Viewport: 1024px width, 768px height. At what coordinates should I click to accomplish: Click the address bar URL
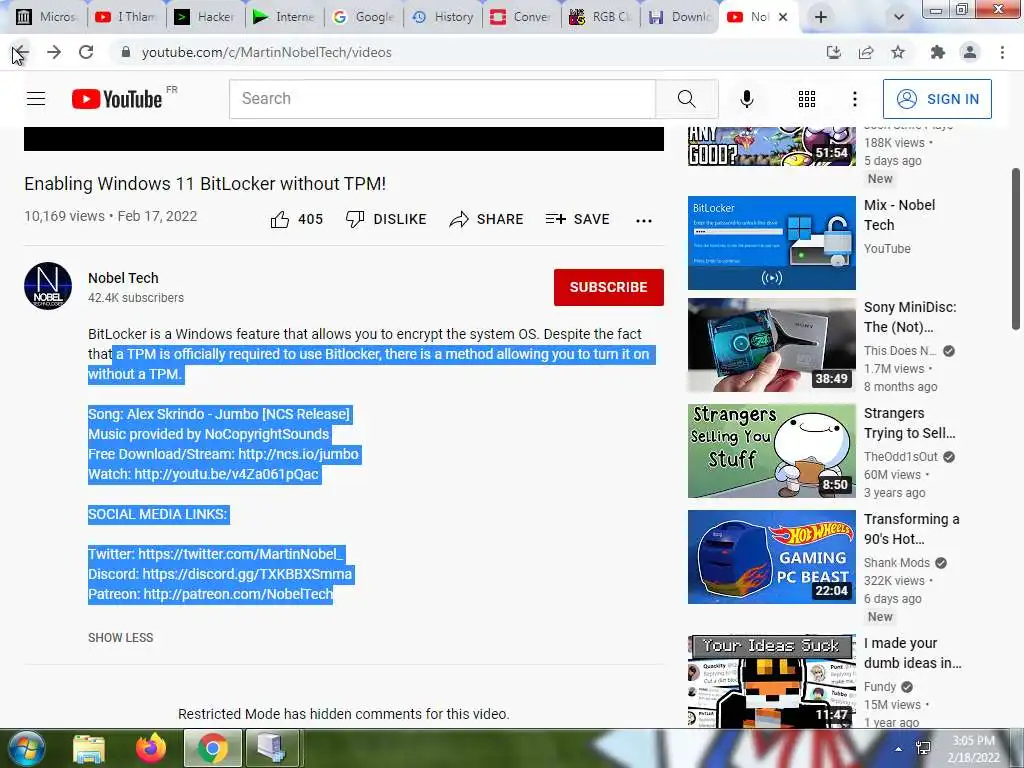[266, 52]
